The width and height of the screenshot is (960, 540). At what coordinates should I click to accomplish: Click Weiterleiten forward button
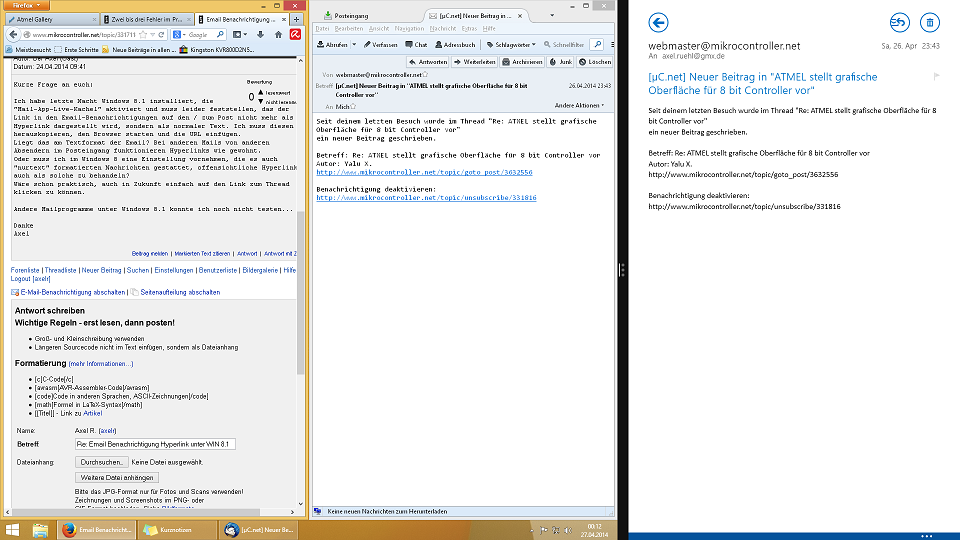point(474,62)
